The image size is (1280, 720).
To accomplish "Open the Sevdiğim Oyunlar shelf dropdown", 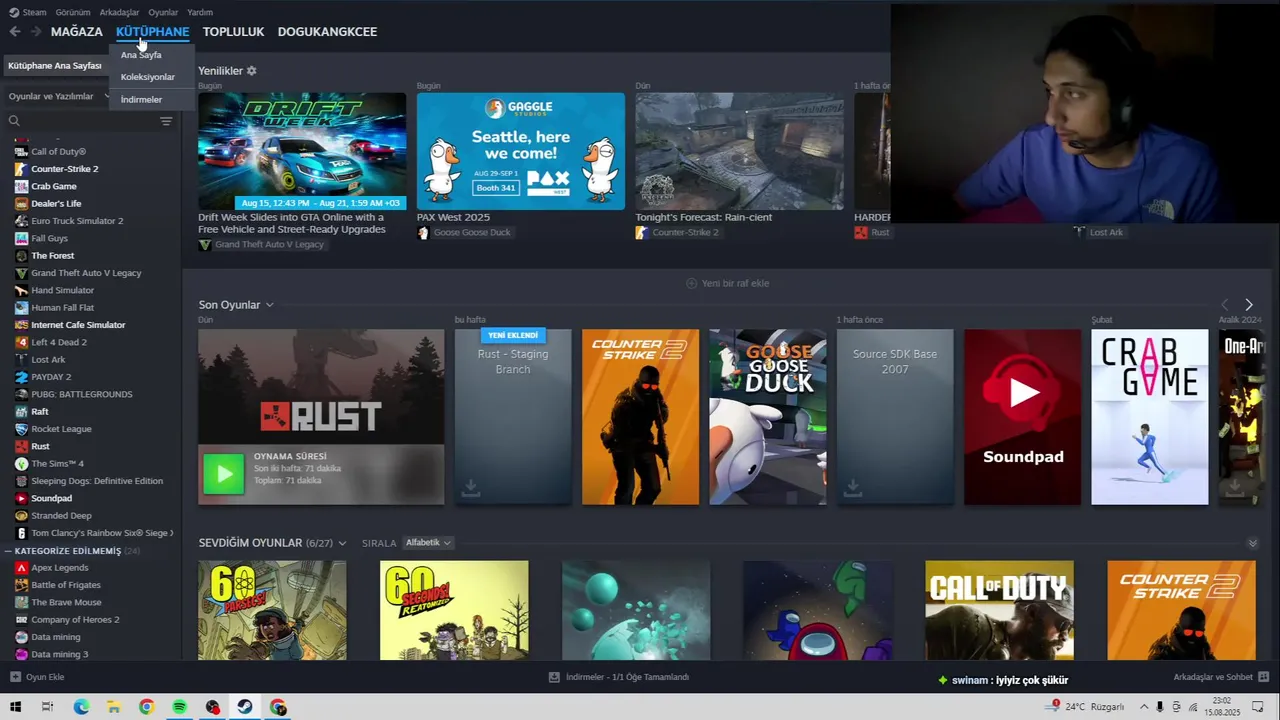I will (342, 543).
